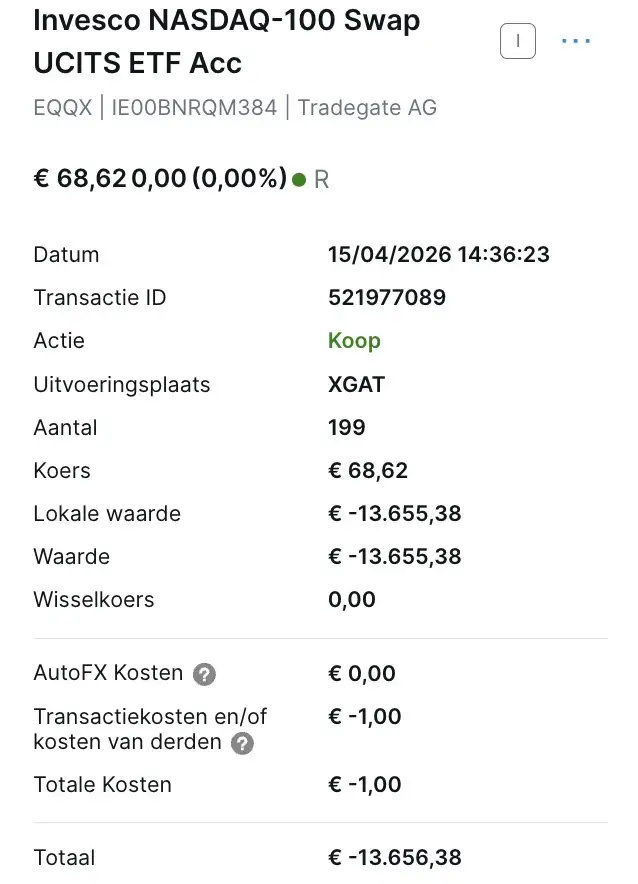Click the Aantal value 199
This screenshot has width=638, height=884.
pyautogui.click(x=347, y=427)
